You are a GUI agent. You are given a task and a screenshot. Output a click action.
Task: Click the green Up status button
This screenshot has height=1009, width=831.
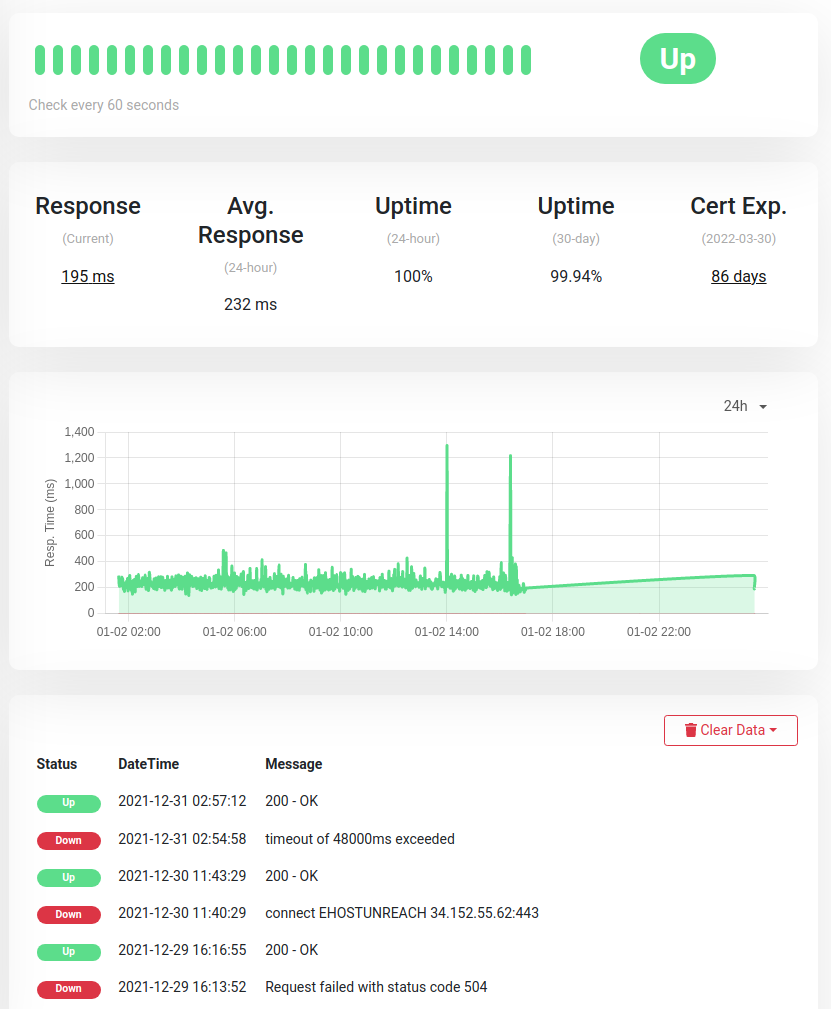[x=677, y=59]
